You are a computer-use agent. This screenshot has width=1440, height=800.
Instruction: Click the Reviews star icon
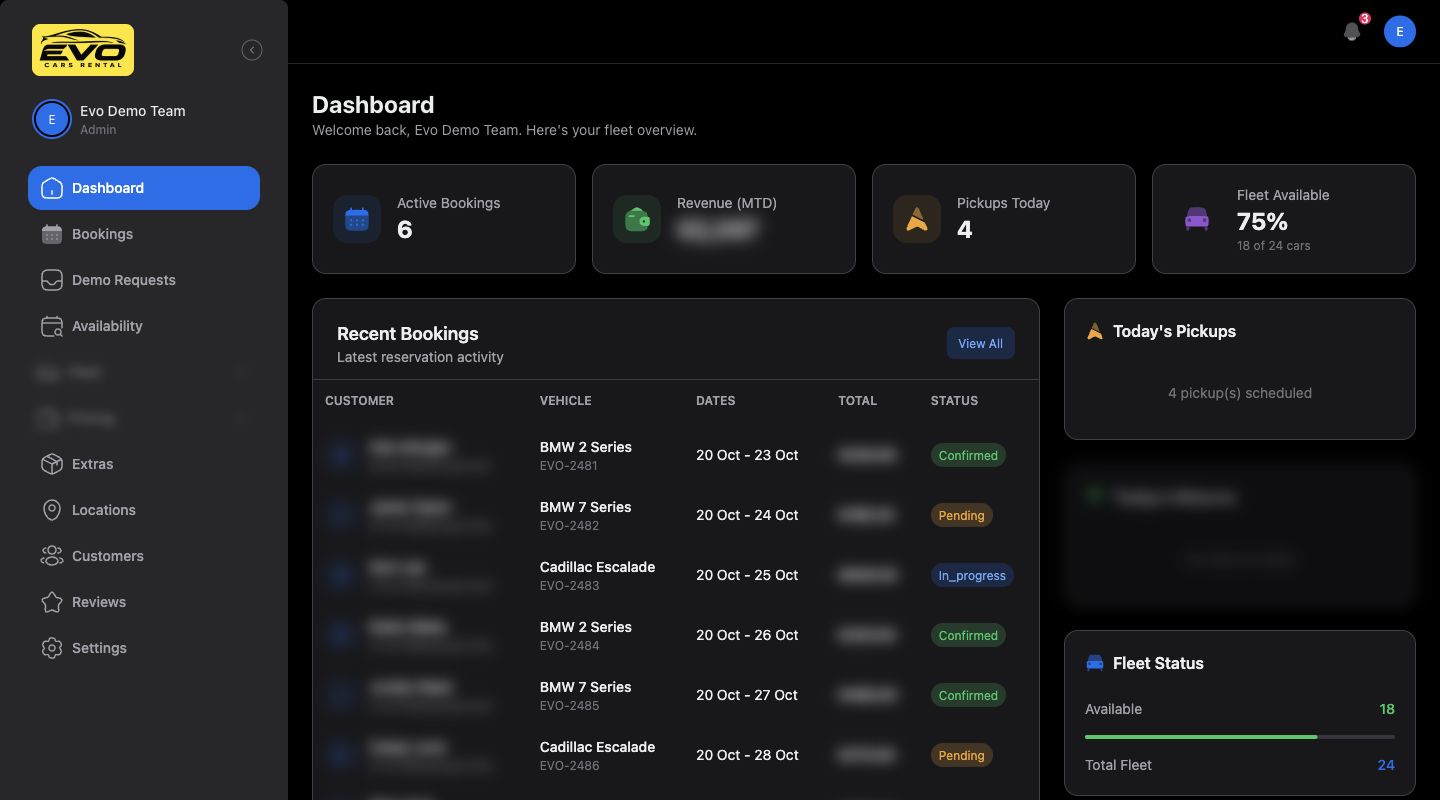point(52,602)
